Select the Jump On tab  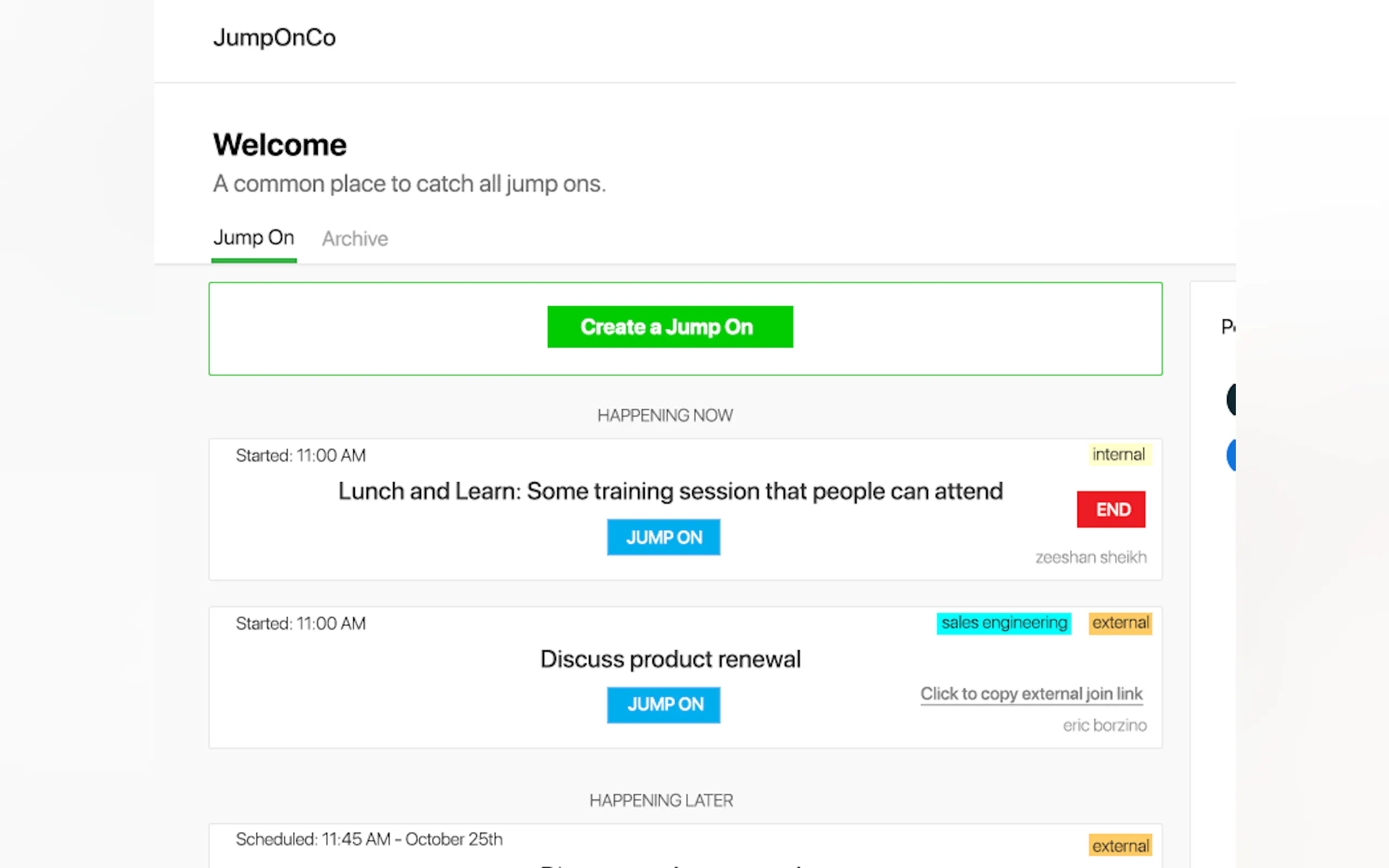point(253,238)
